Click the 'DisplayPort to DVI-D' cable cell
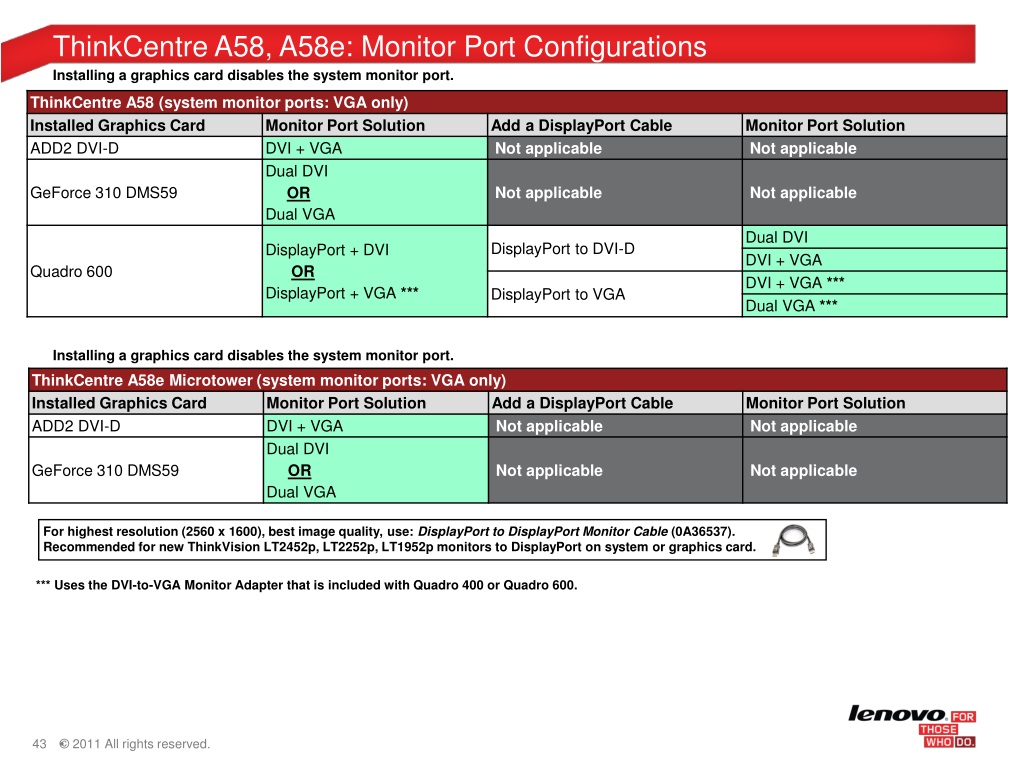The image size is (1024, 768). click(x=615, y=249)
